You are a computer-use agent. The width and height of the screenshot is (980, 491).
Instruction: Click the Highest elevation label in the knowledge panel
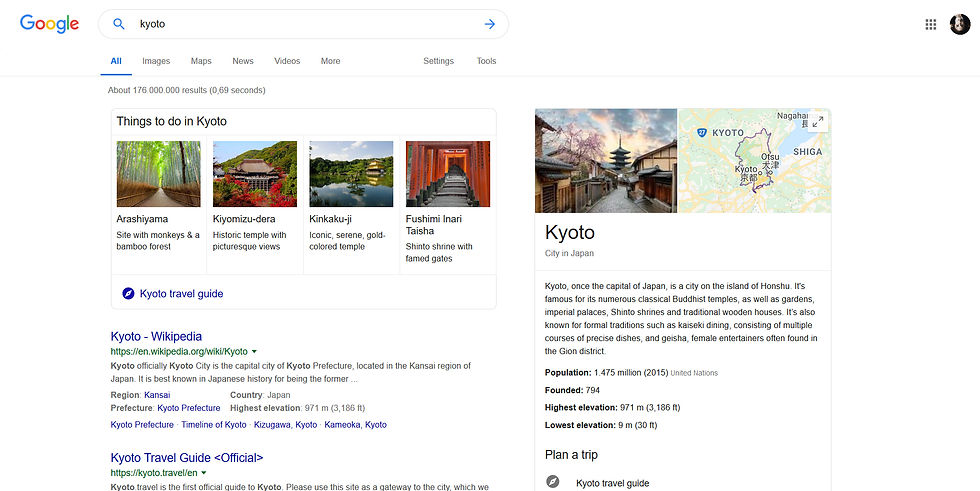click(581, 408)
